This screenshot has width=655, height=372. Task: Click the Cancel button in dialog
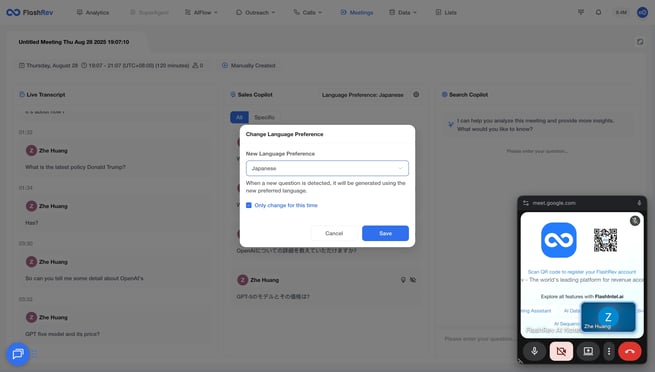coord(334,233)
